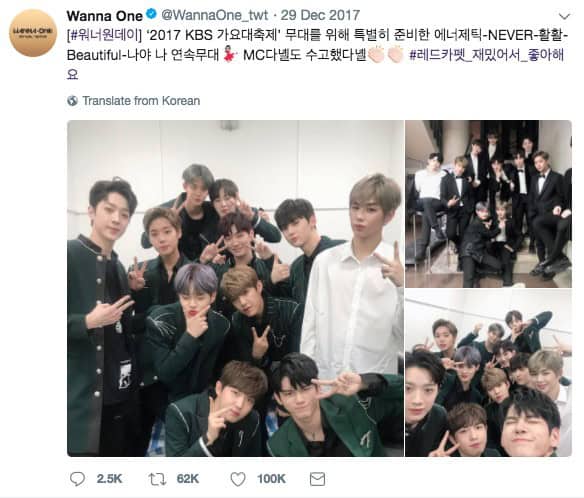View the large group selfie photo
This screenshot has height=498, width=584.
(x=235, y=288)
